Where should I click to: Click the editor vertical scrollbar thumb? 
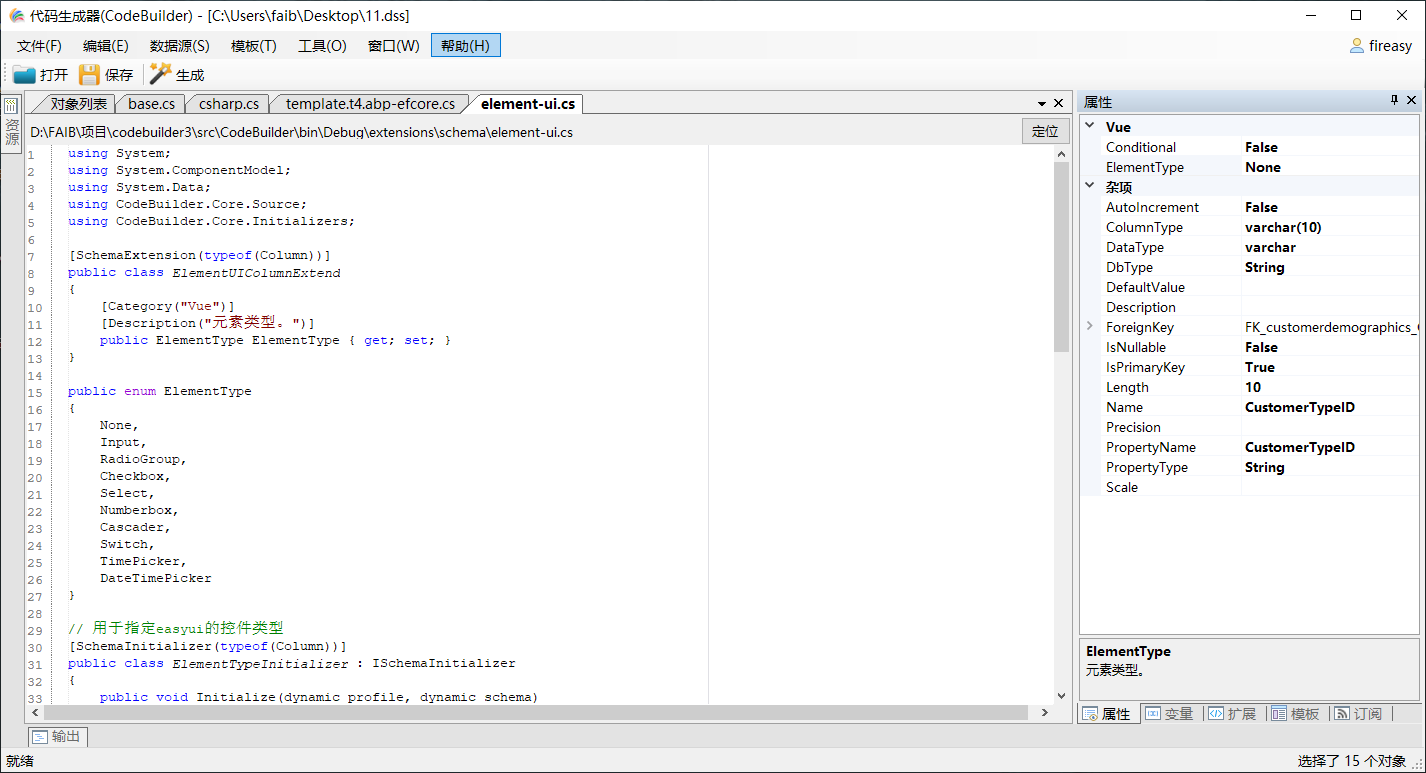click(1061, 257)
